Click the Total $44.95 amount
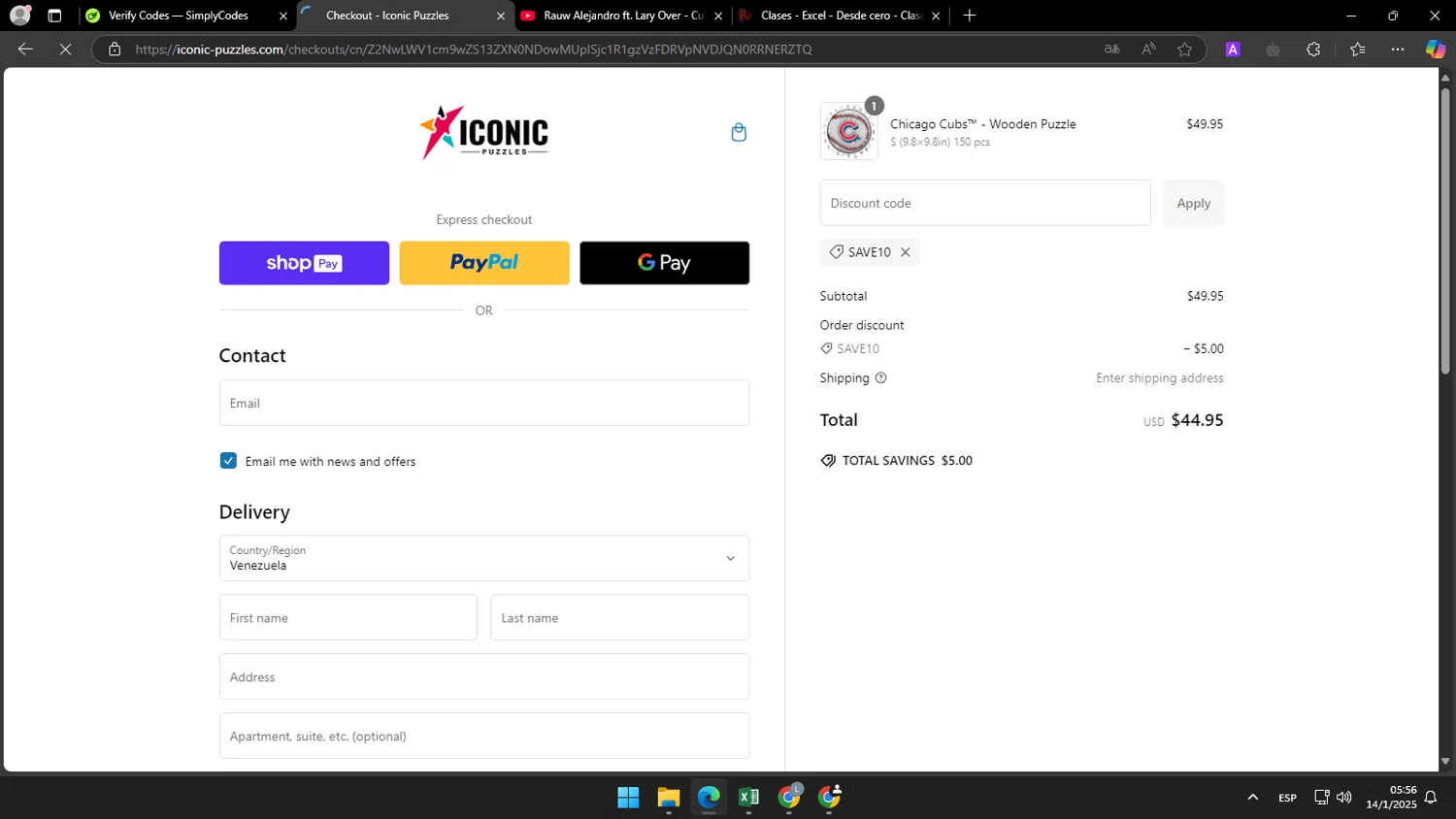1456x819 pixels. (x=1197, y=420)
